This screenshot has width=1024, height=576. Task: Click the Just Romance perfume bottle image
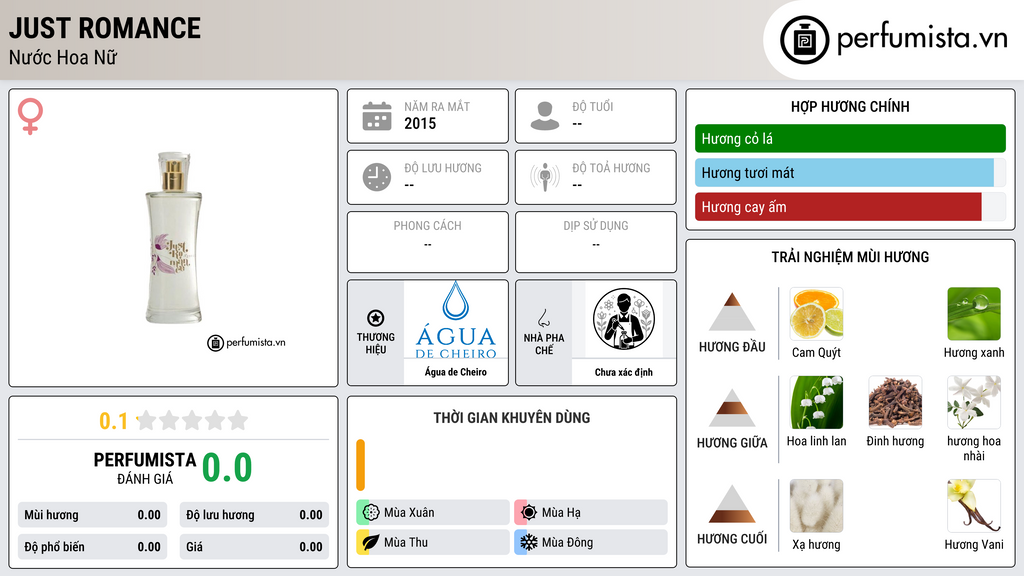[174, 238]
